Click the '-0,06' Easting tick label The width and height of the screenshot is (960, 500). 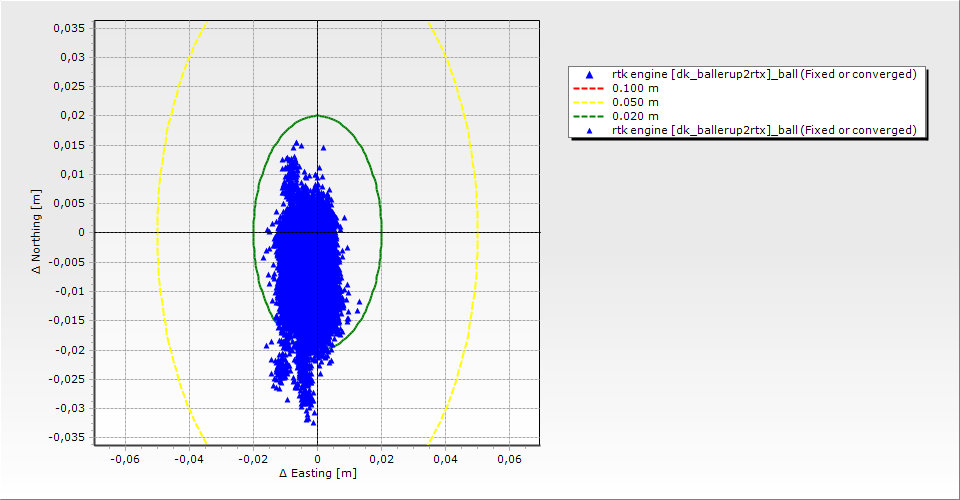124,459
